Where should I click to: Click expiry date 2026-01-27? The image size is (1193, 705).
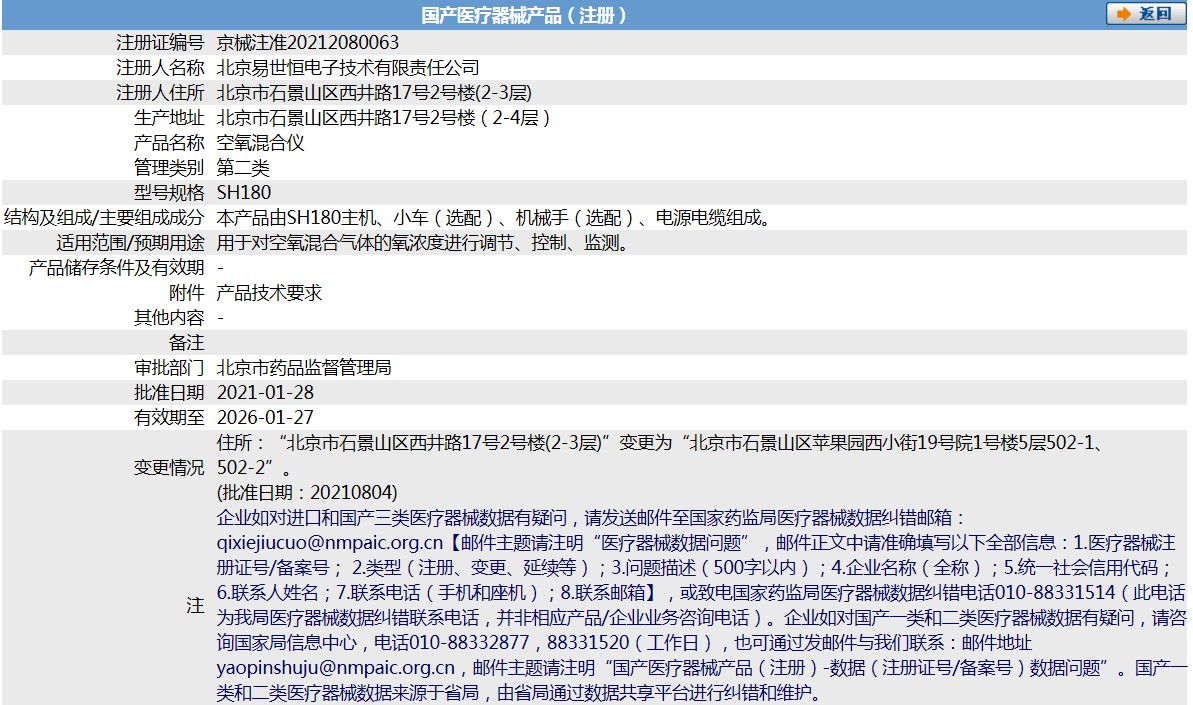point(265,418)
